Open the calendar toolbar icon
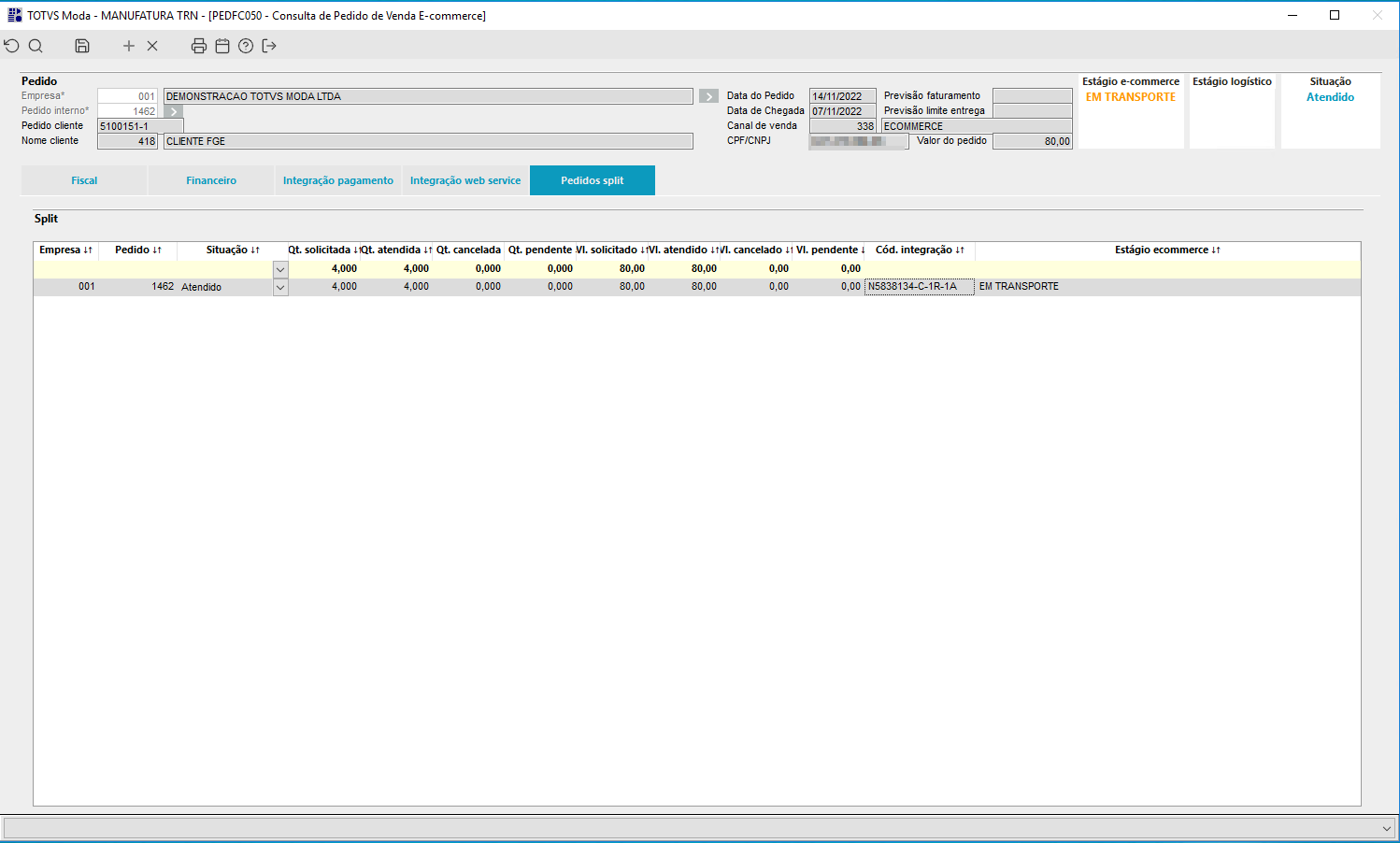This screenshot has width=1400, height=843. pyautogui.click(x=222, y=46)
